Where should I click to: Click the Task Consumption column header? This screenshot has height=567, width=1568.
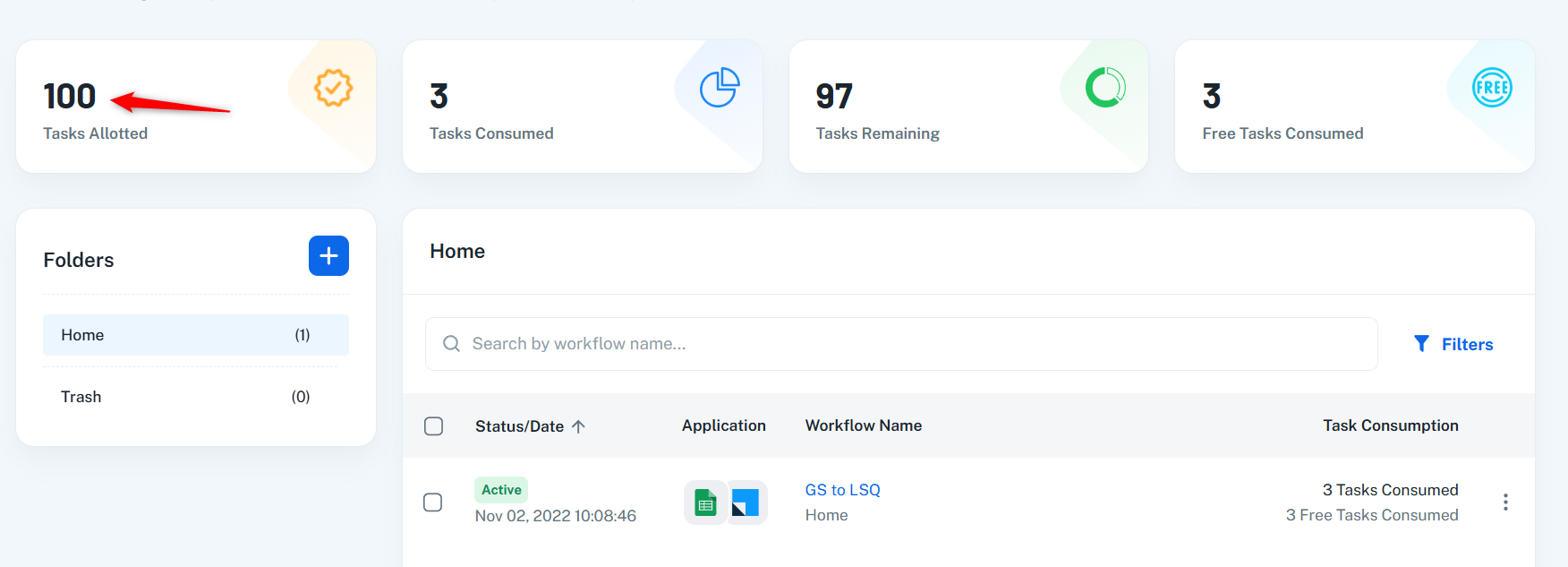tap(1390, 425)
